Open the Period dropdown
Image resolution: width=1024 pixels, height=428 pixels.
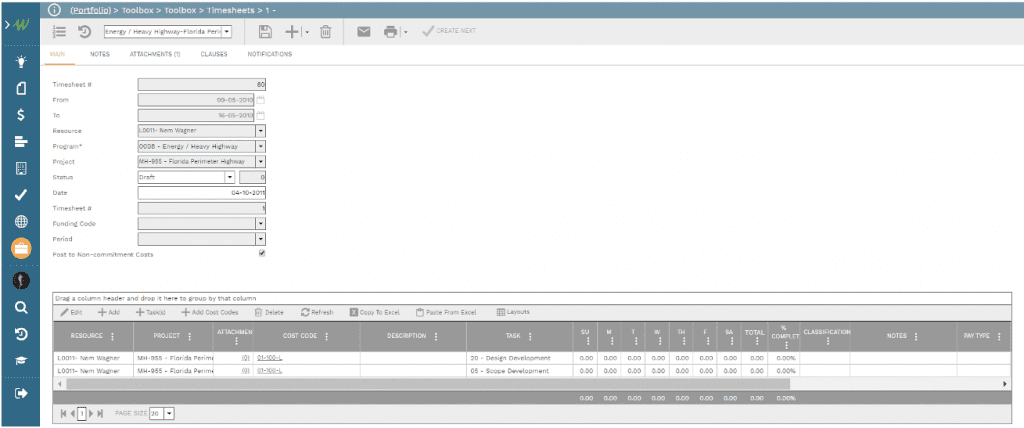pos(261,239)
